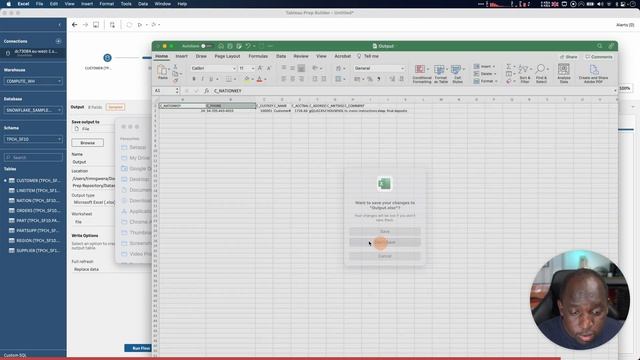This screenshot has width=640, height=360.
Task: Click the formula bar showing C_NATIONKEY
Action: coord(412,91)
